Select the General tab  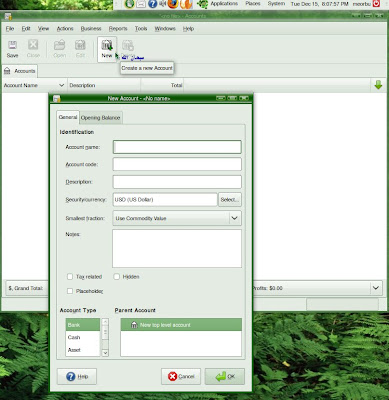(x=68, y=117)
